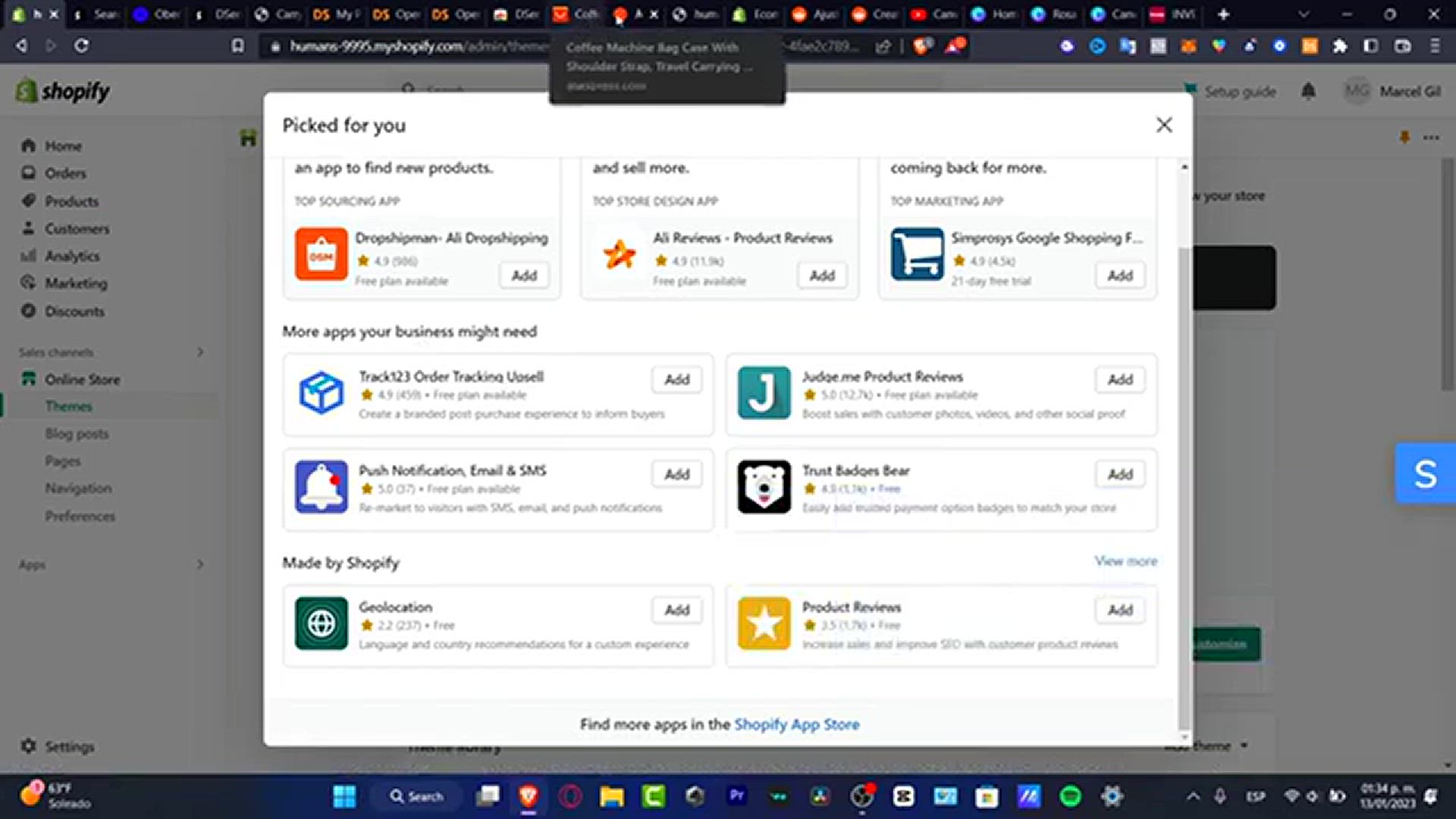The width and height of the screenshot is (1456, 819).
Task: Open Marcel Gil account menu
Action: [1392, 92]
